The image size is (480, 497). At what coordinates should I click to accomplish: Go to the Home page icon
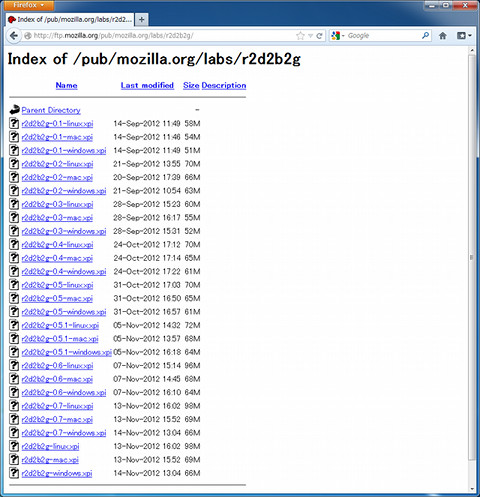[443, 36]
